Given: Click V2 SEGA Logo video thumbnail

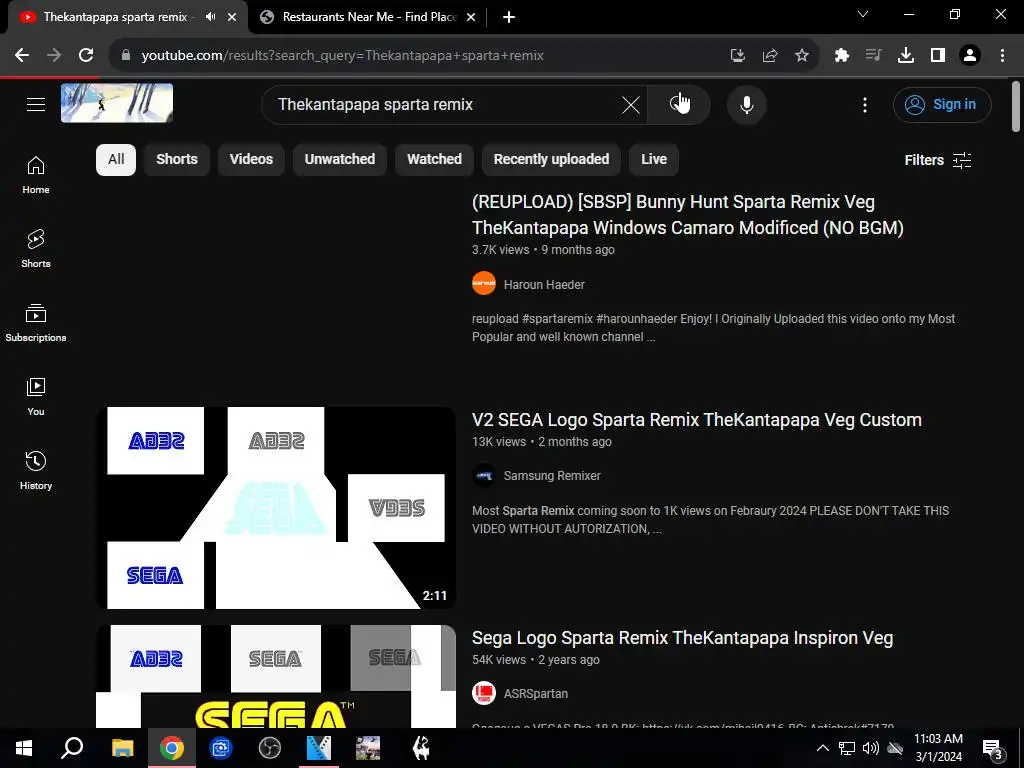Looking at the screenshot, I should point(276,508).
